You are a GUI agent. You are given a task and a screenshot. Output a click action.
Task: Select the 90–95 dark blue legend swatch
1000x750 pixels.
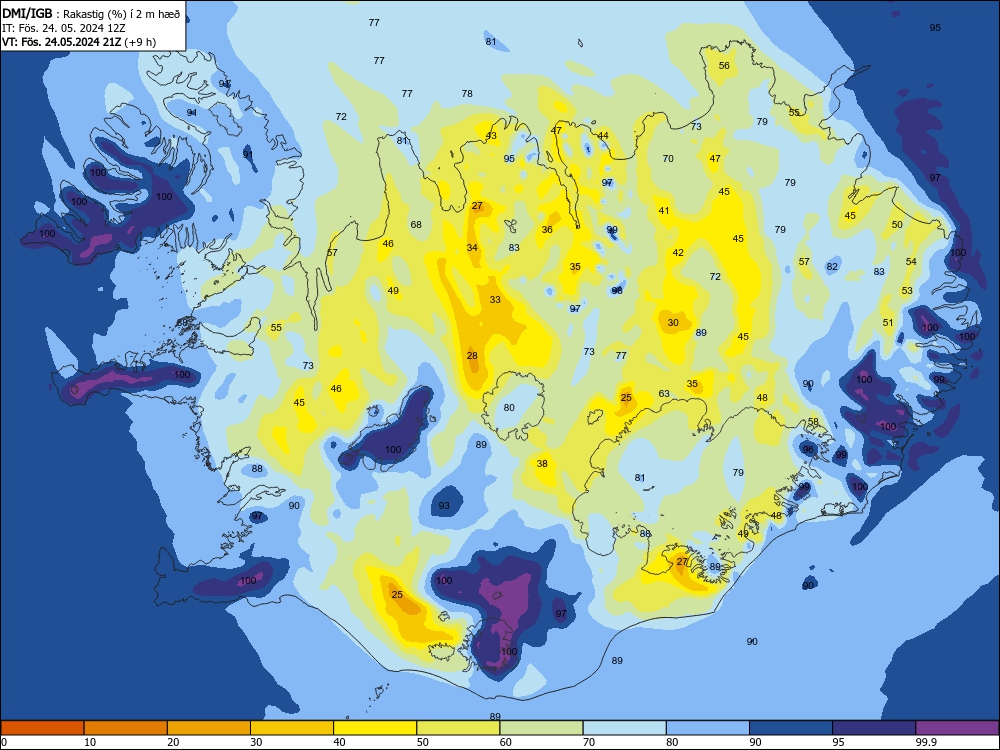791,728
